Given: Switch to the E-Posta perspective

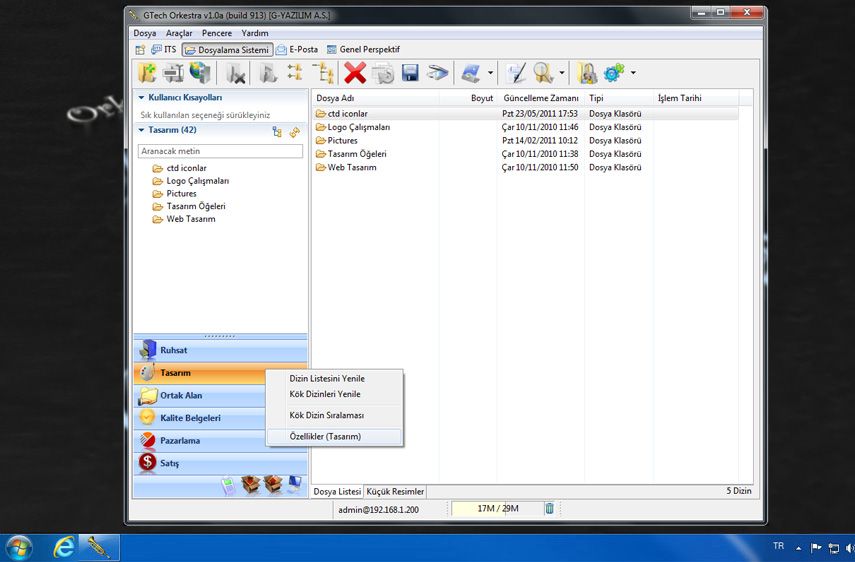Looking at the screenshot, I should (298, 49).
